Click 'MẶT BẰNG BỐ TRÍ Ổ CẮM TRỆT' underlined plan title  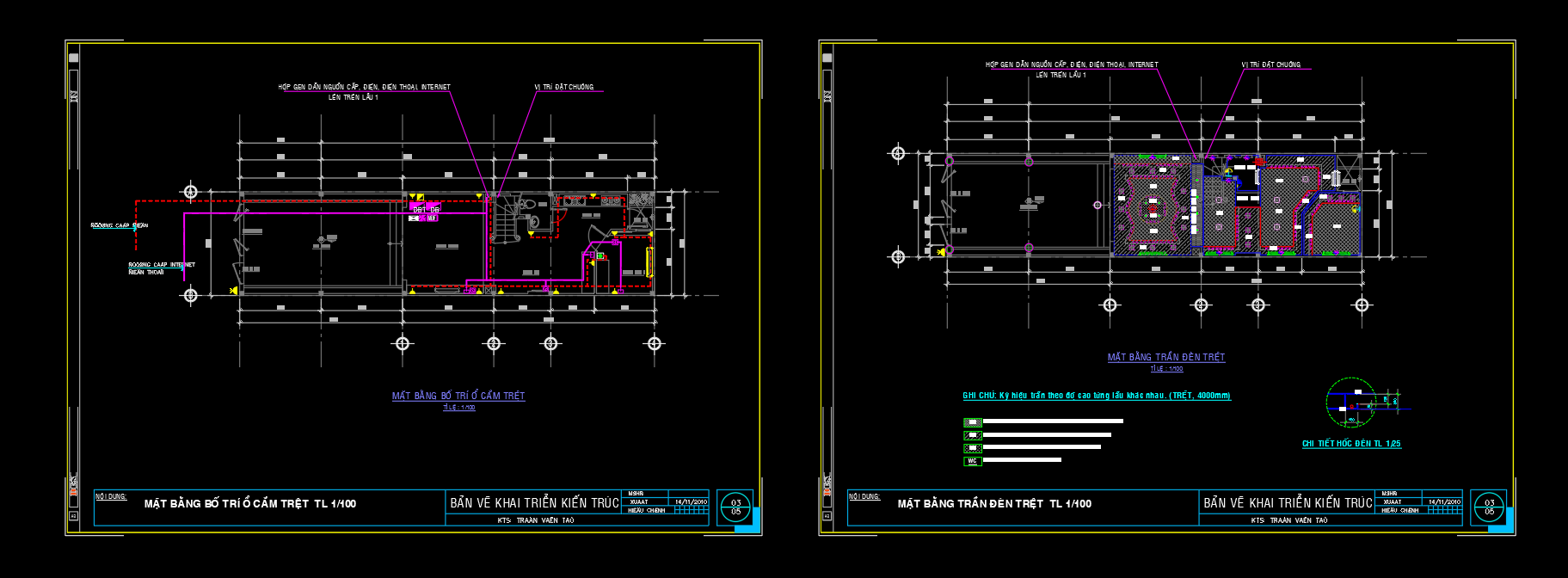pos(458,396)
